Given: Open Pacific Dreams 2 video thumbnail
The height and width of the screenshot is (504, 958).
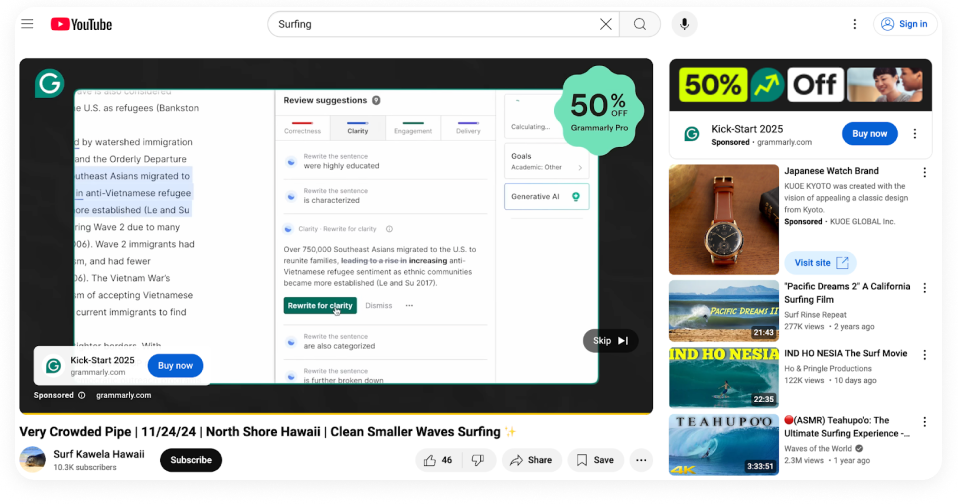Looking at the screenshot, I should point(723,311).
